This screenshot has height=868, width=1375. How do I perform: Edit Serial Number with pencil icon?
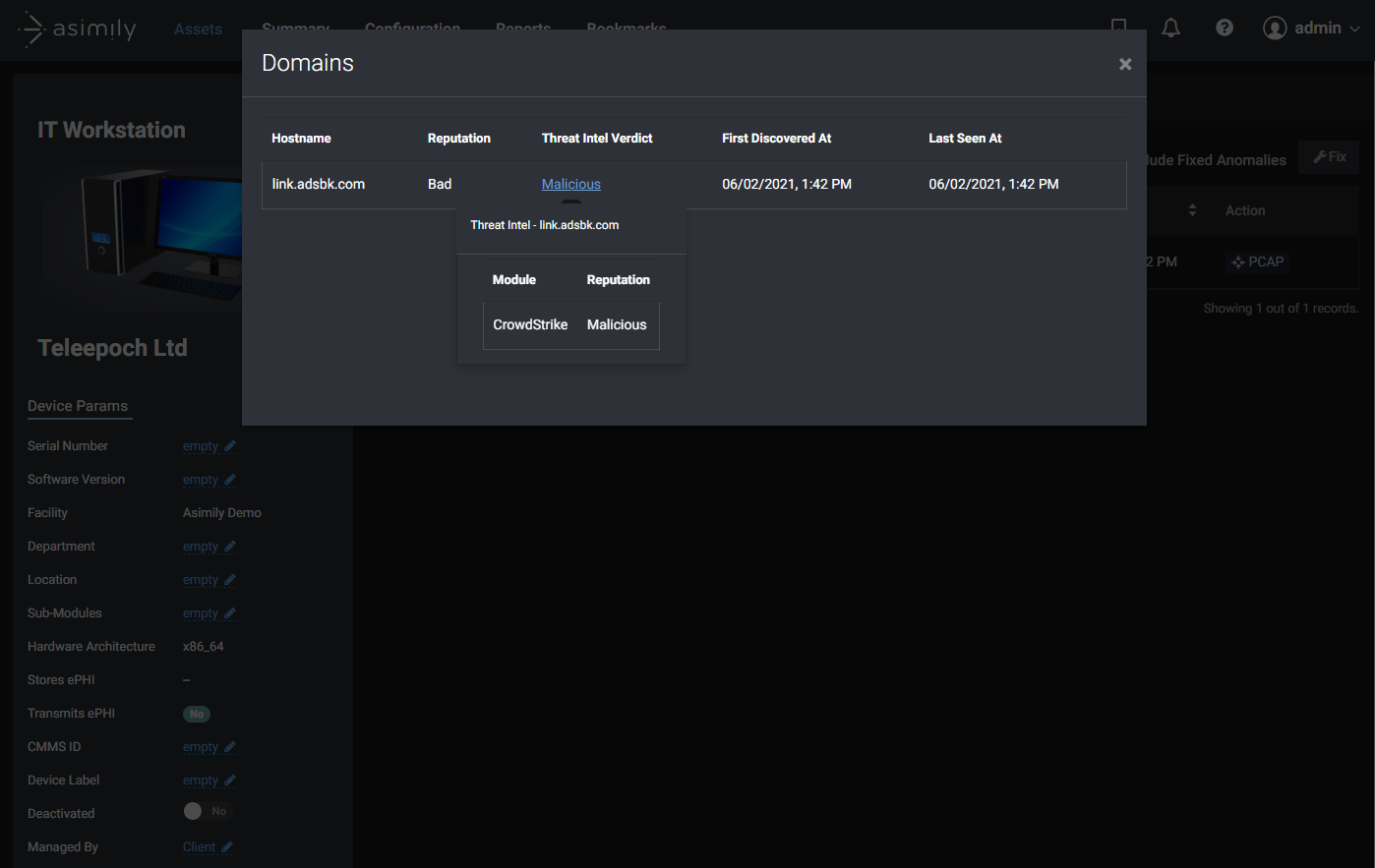(x=229, y=446)
